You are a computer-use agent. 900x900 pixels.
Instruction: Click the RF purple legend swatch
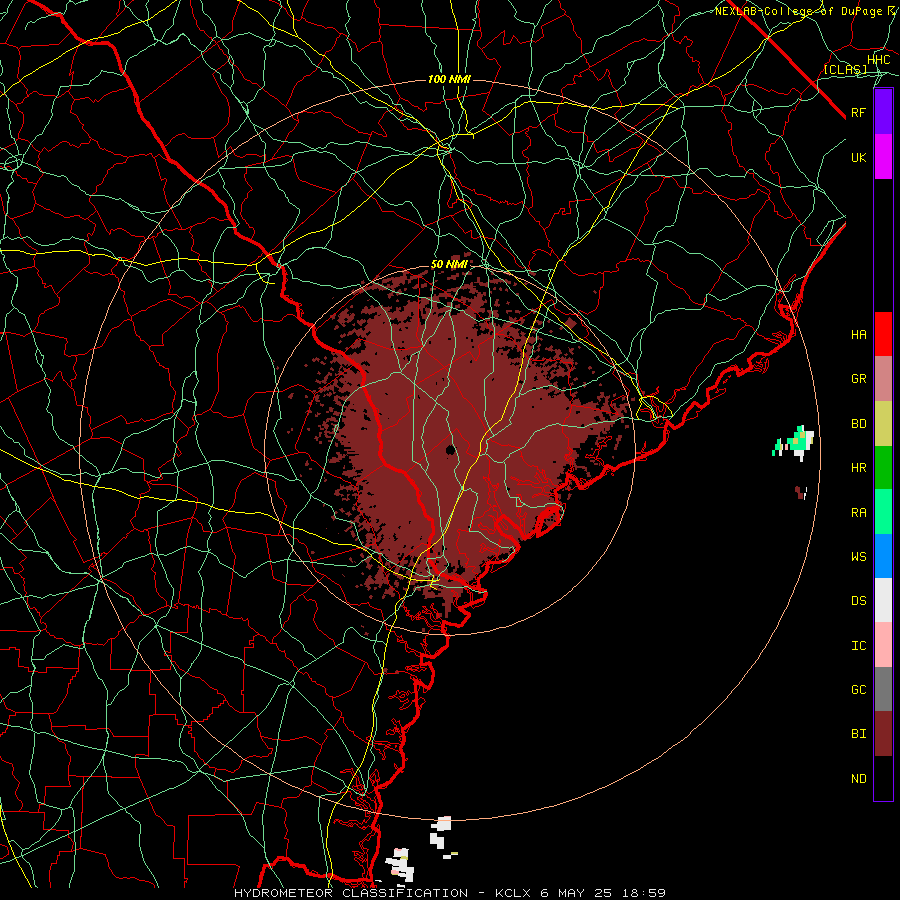[x=883, y=112]
